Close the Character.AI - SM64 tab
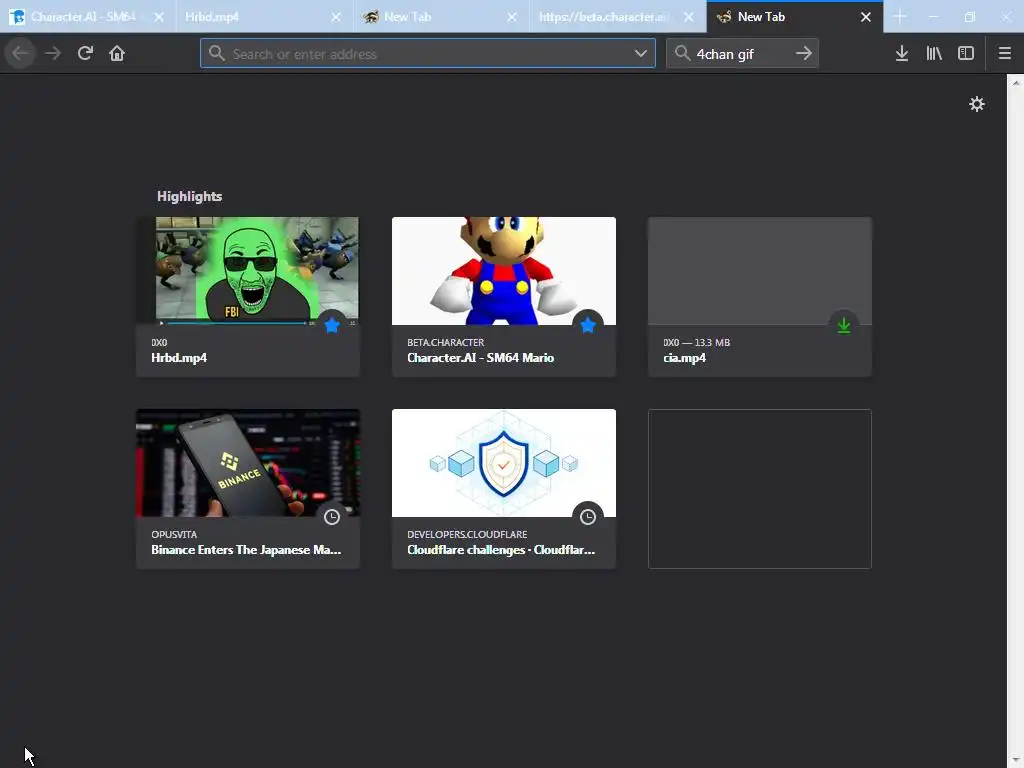 [159, 17]
